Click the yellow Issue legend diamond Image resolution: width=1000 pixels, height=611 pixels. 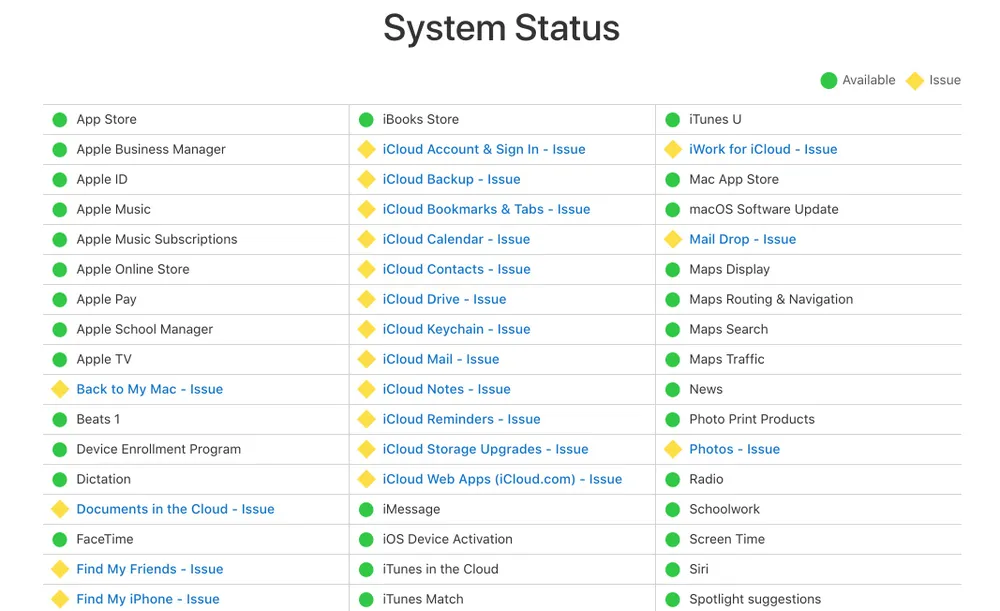(x=914, y=80)
